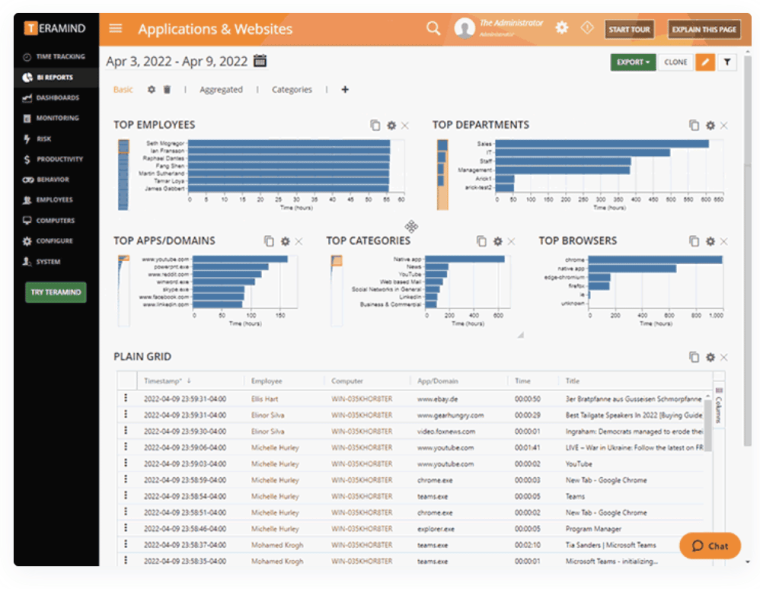Click the Top Departments chart range slider
760x589 pixels.
[x=442, y=175]
